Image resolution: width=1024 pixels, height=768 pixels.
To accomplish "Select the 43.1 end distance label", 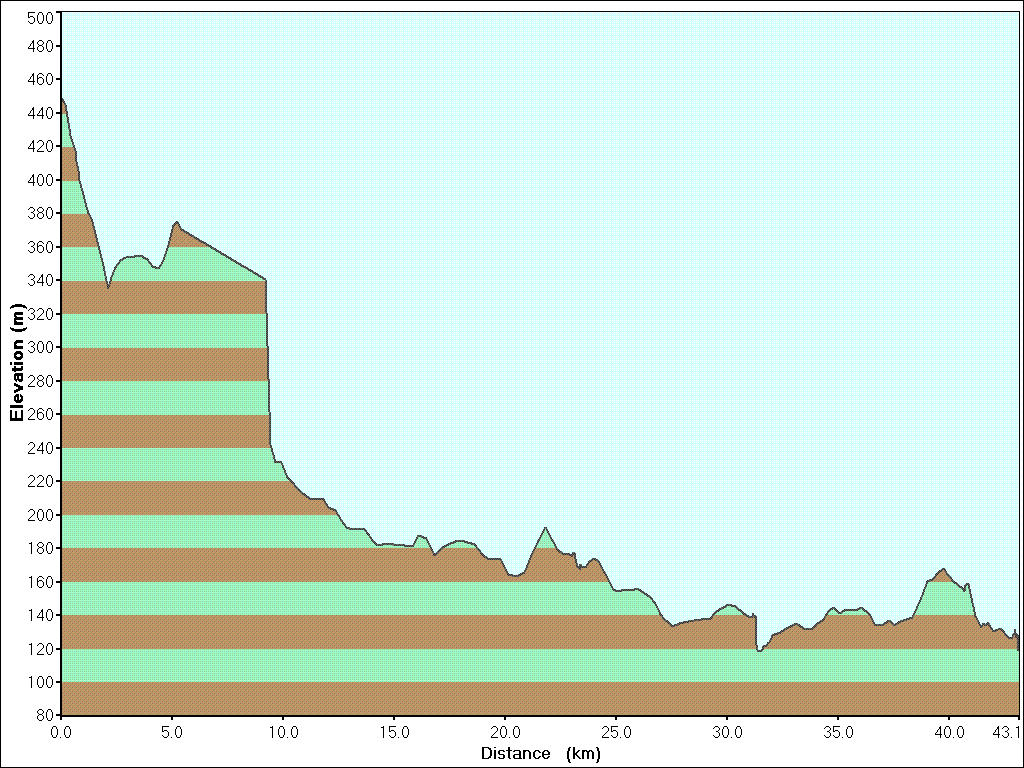I will (x=1005, y=731).
